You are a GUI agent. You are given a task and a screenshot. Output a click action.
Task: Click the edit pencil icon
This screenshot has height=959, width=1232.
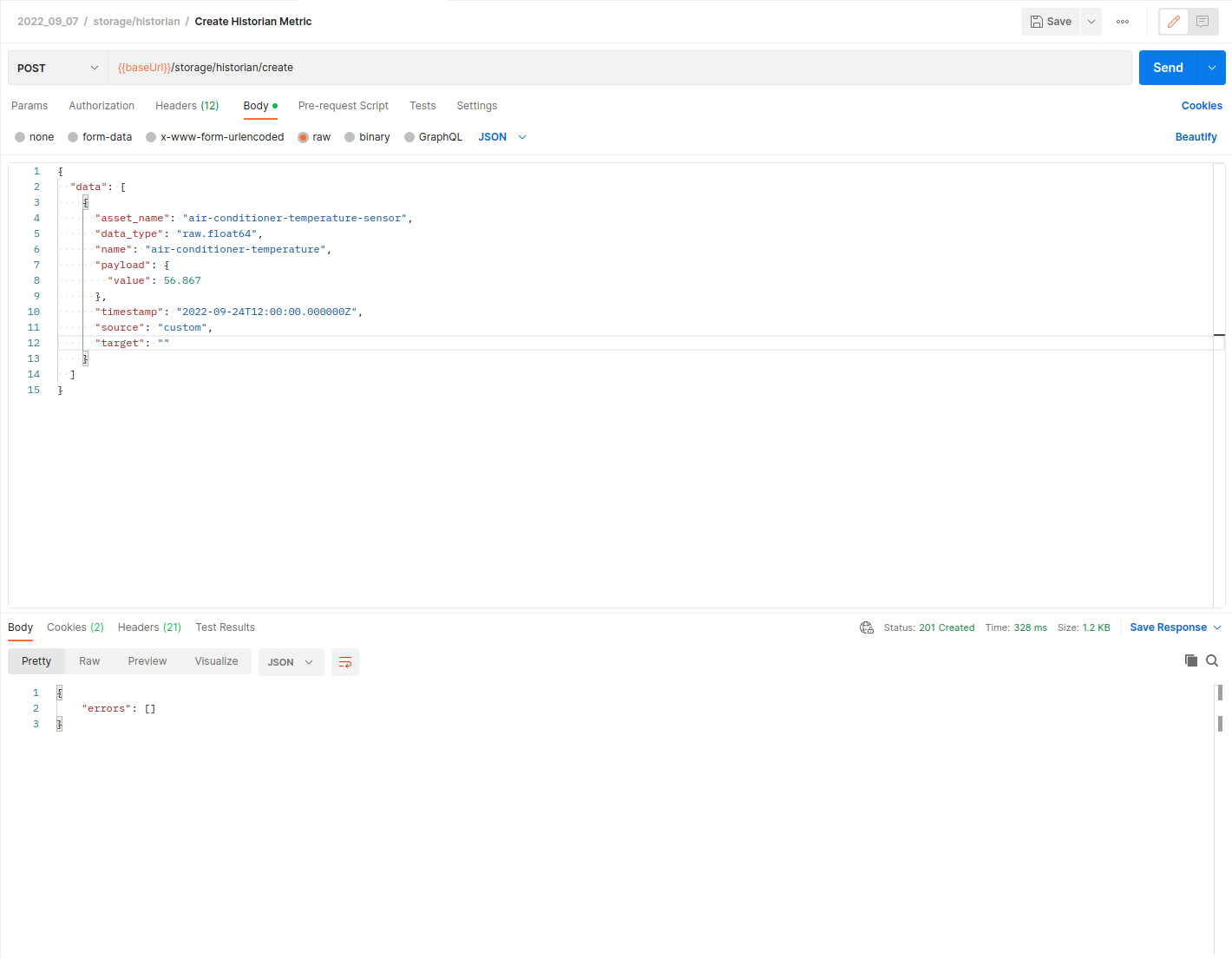pyautogui.click(x=1174, y=22)
